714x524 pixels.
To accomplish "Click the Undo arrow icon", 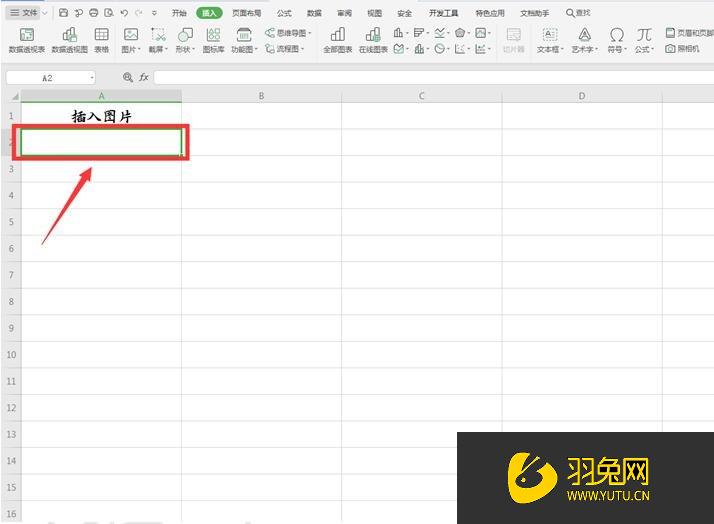I will [124, 13].
